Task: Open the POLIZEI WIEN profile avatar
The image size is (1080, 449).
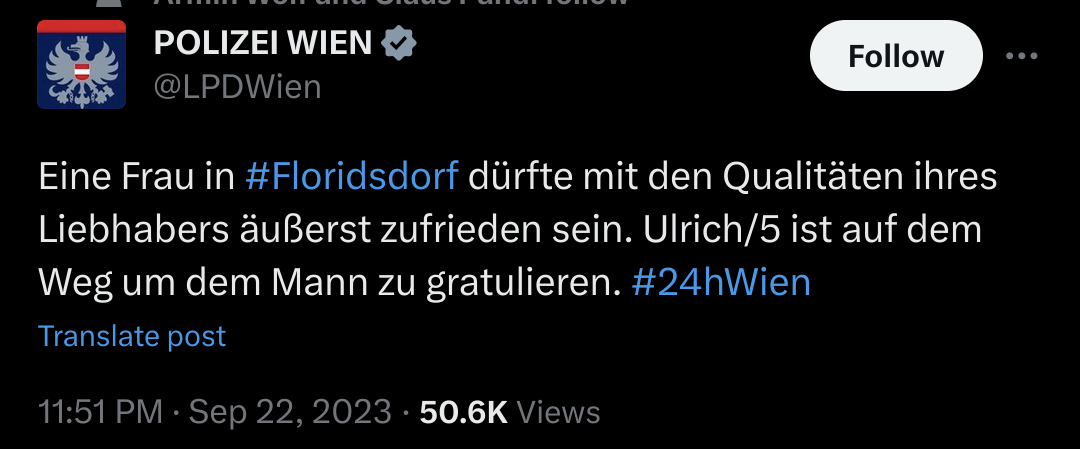Action: pos(81,65)
